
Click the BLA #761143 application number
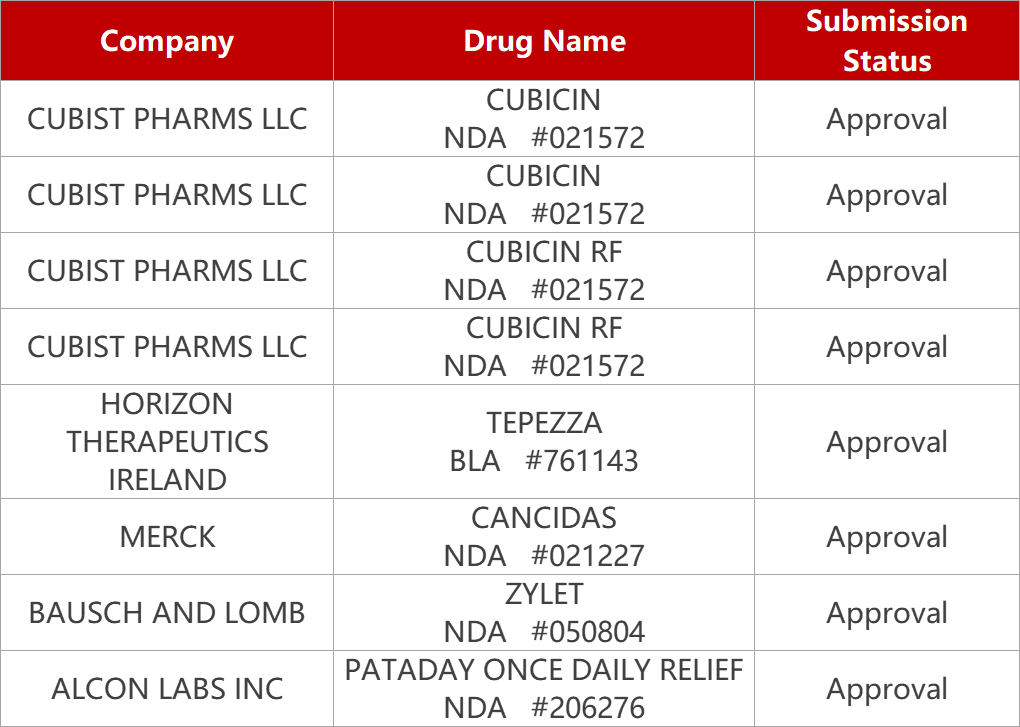click(544, 461)
